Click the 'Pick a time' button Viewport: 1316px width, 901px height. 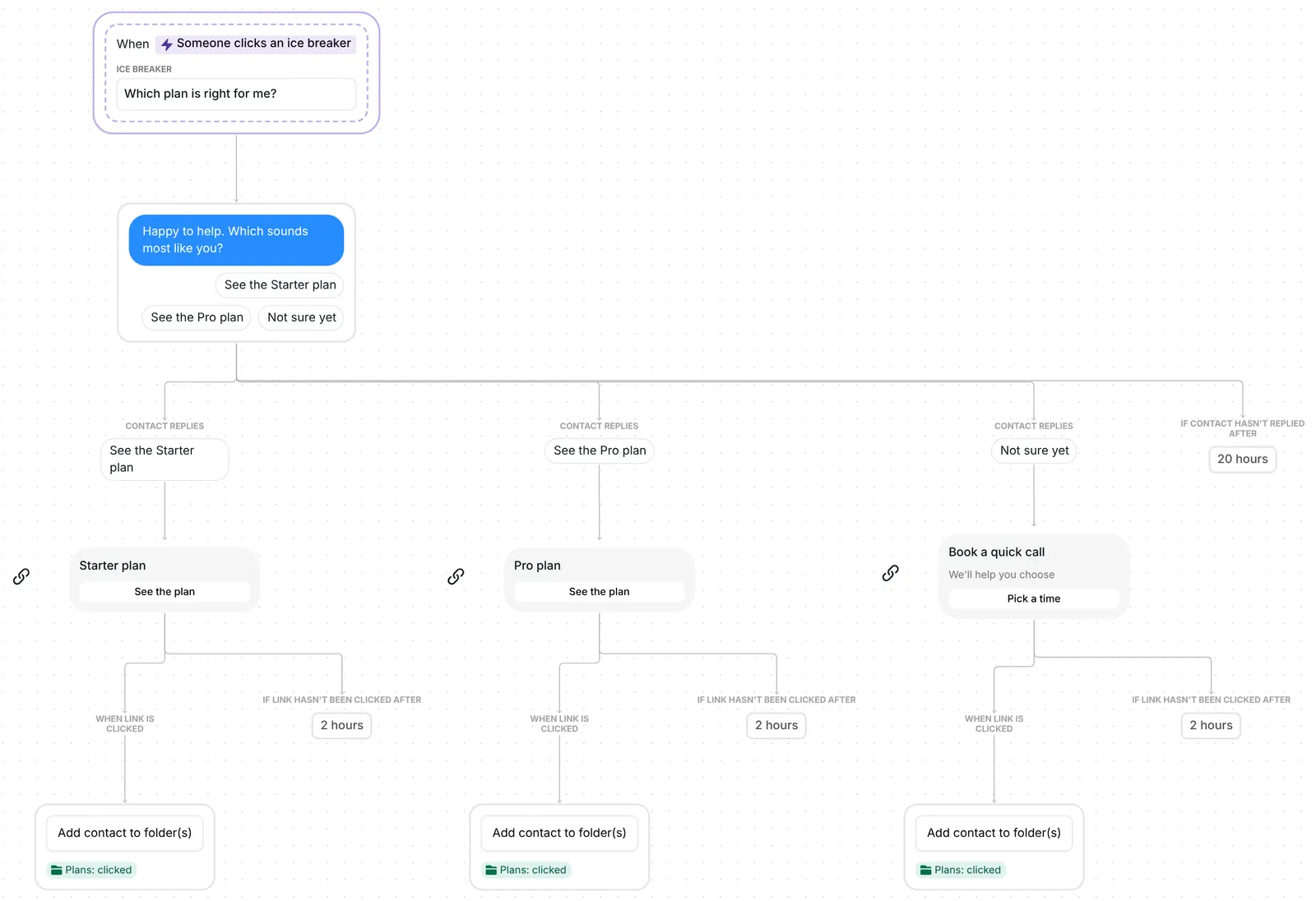1034,598
